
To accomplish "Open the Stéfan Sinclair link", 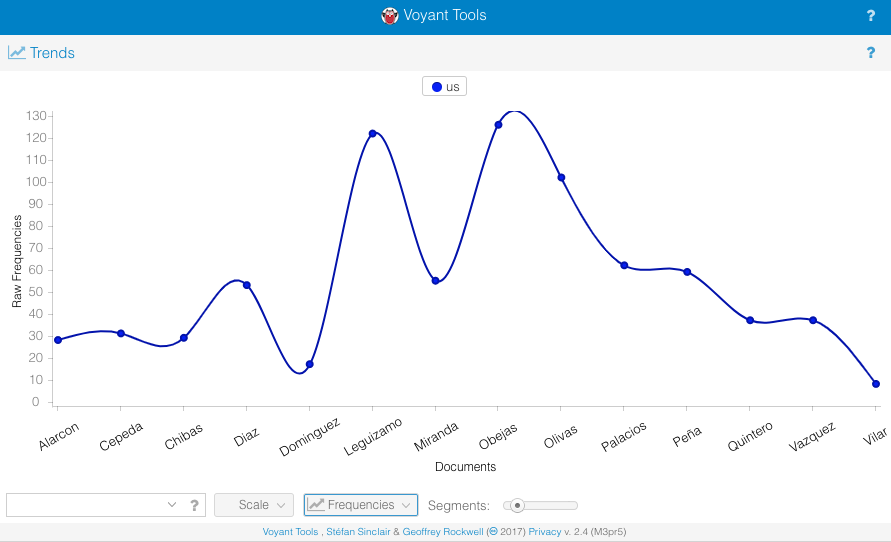I will point(358,532).
